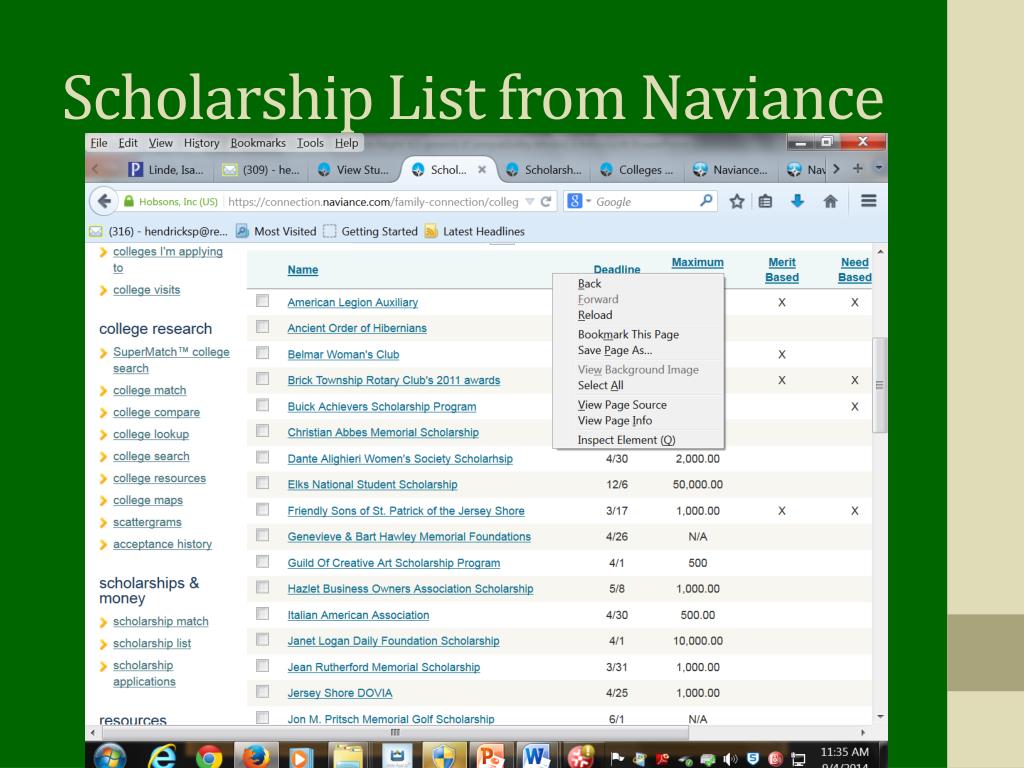Open the History menu
1024x768 pixels.
point(201,143)
